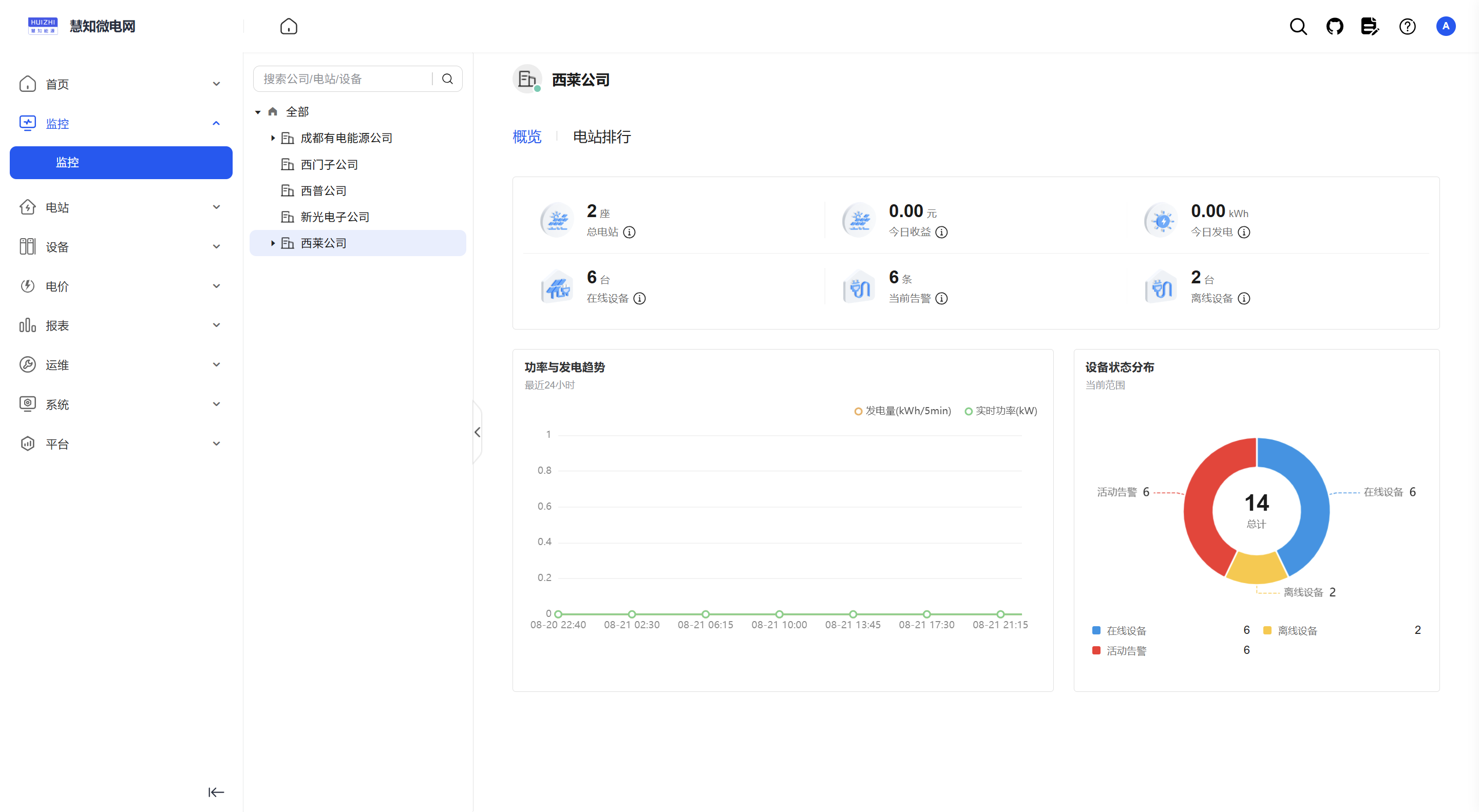Click info icon next to 今日发电
This screenshot has width=1479, height=812.
(1244, 233)
